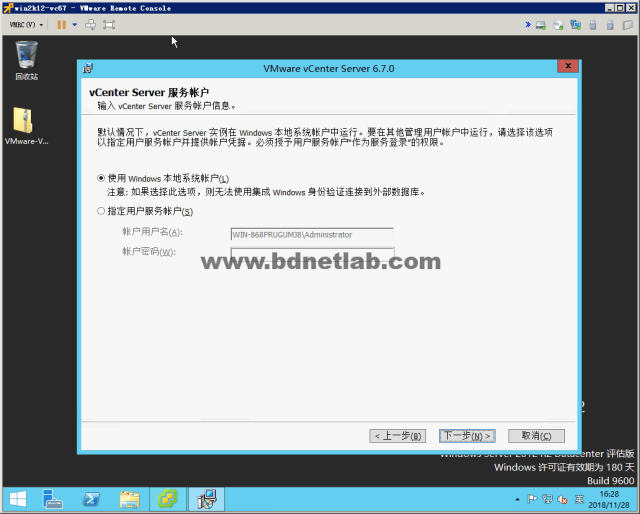The height and width of the screenshot is (514, 640).
Task: Click the full-screen mode icon
Action: (109, 25)
